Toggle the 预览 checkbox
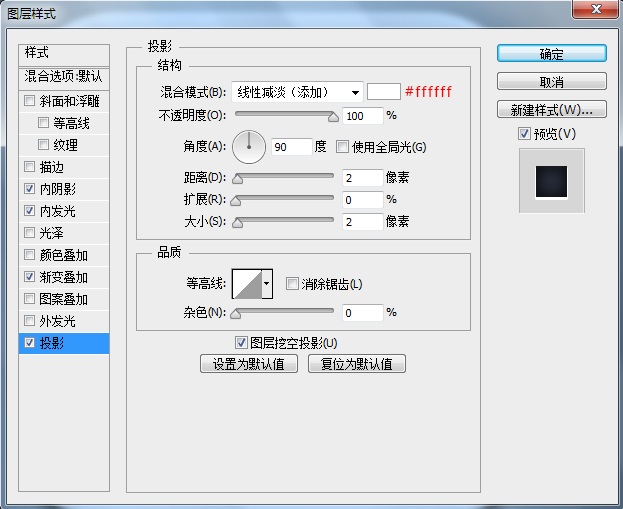Screen dimensions: 623x509 click(x=524, y=134)
